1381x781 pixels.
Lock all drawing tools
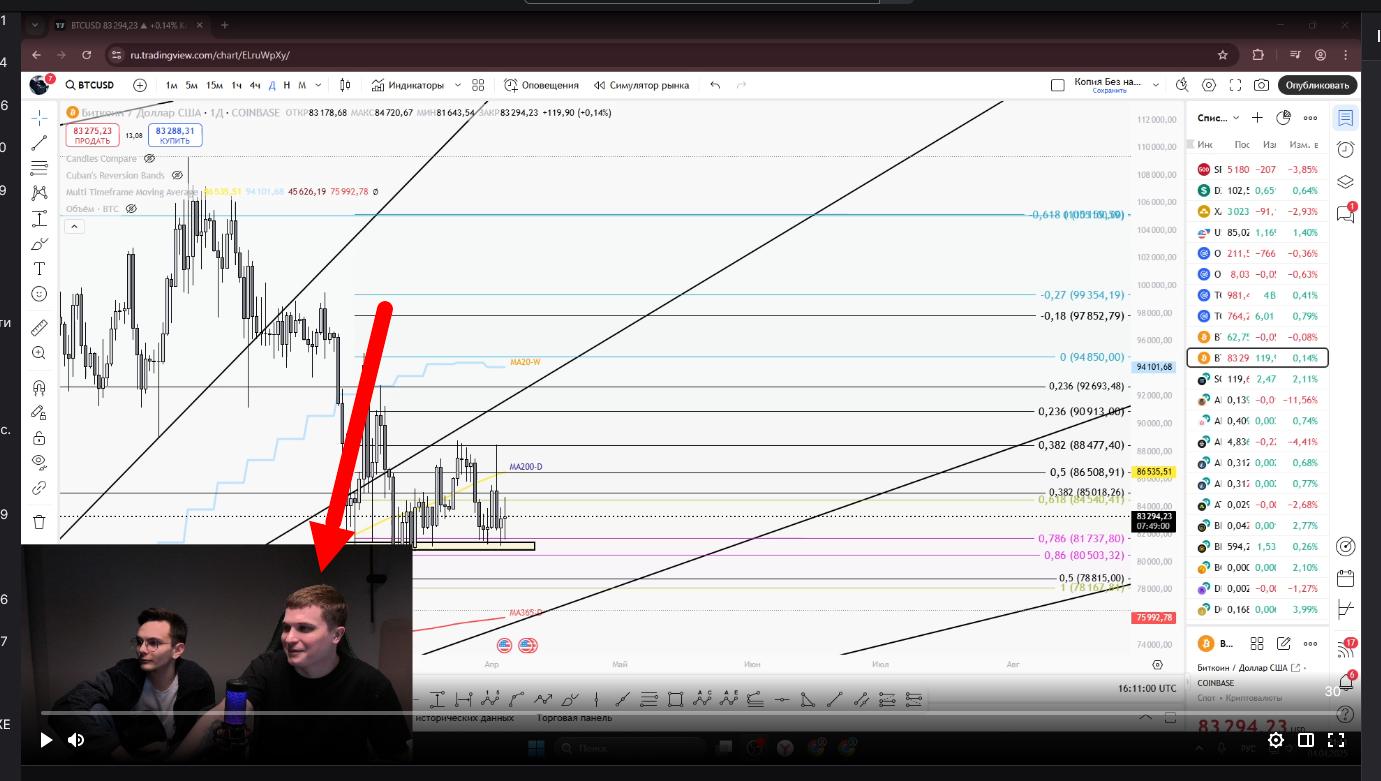coord(39,438)
